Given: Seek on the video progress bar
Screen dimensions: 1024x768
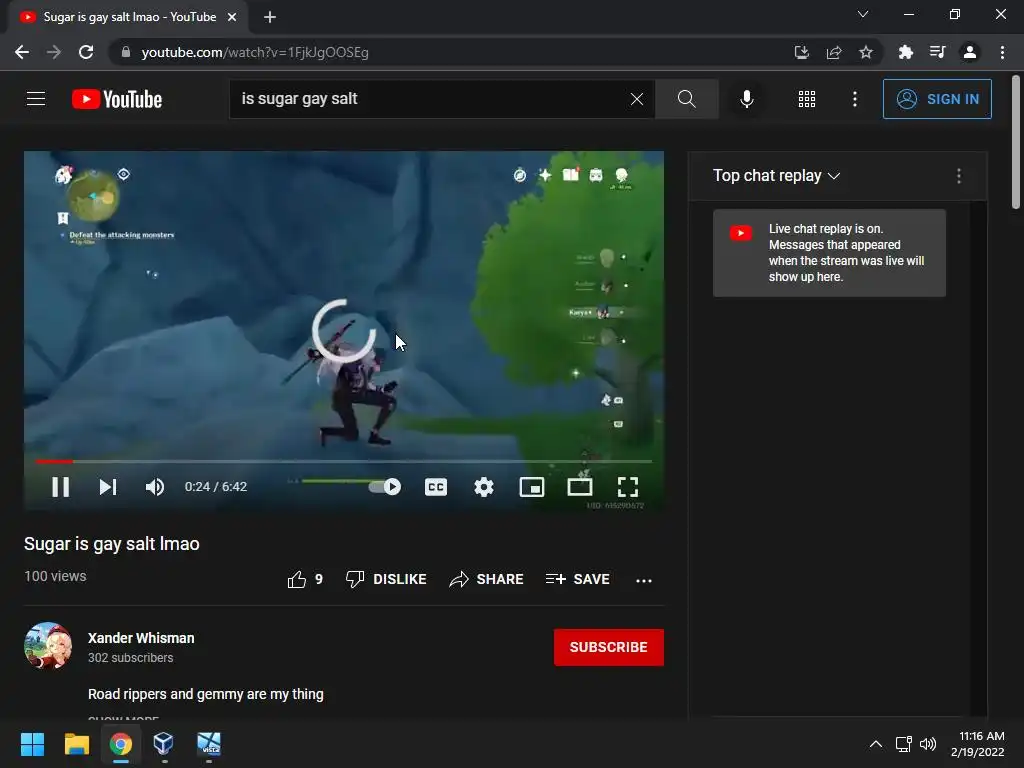Looking at the screenshot, I should 344,461.
